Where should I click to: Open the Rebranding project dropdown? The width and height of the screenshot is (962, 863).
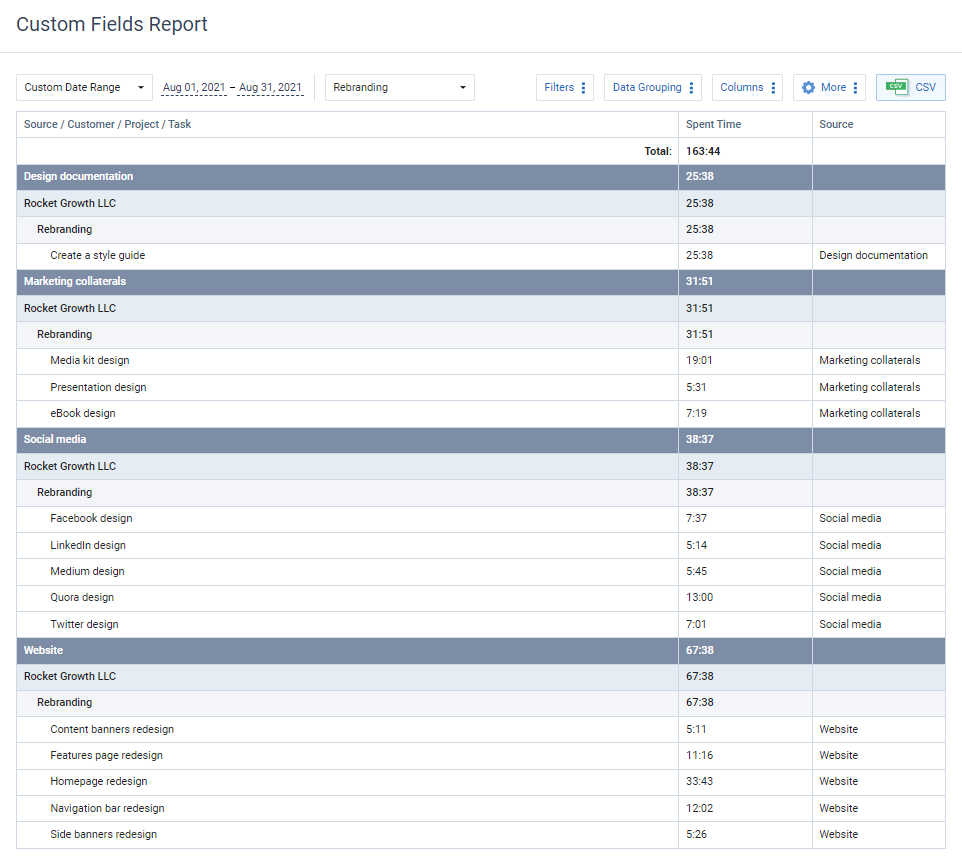(x=399, y=88)
